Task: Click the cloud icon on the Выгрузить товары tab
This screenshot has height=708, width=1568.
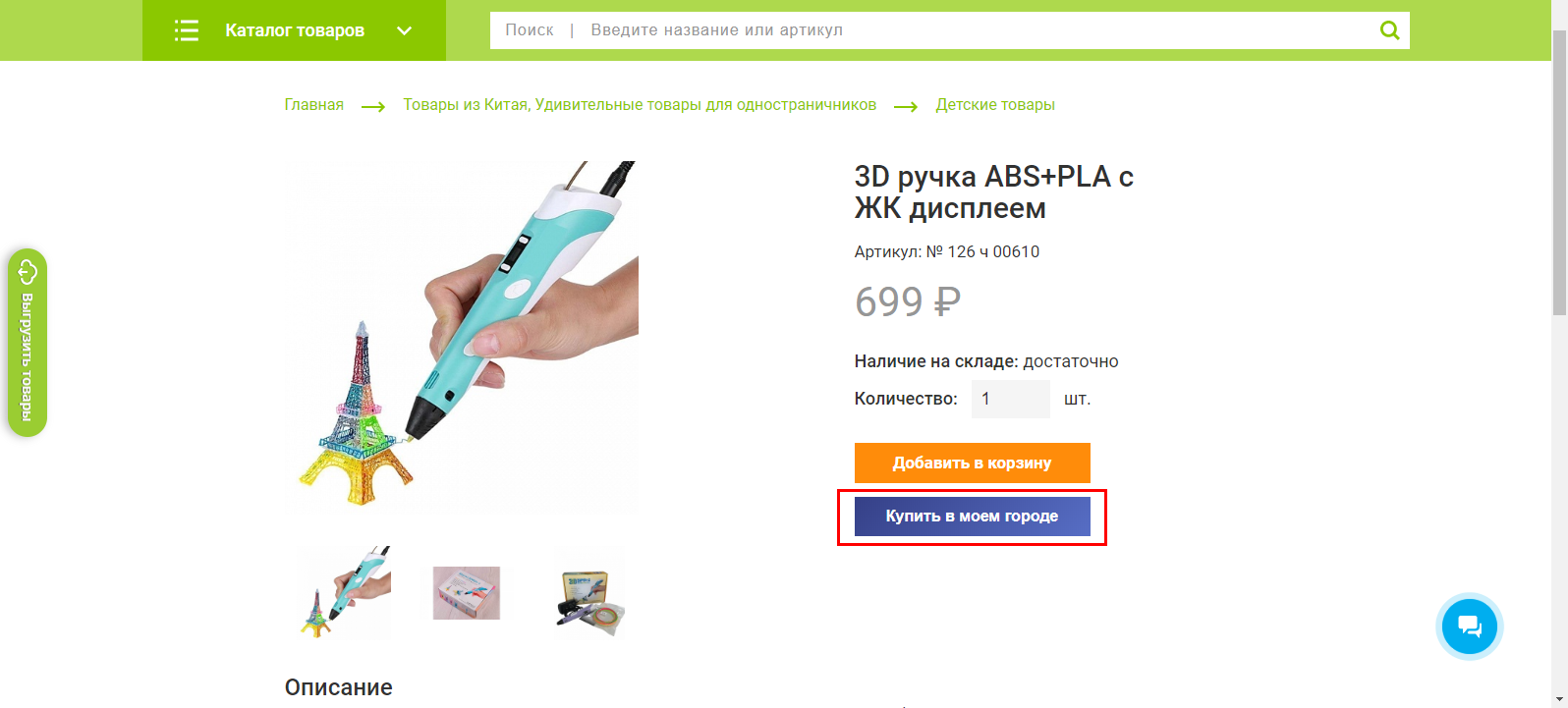Action: [x=28, y=270]
